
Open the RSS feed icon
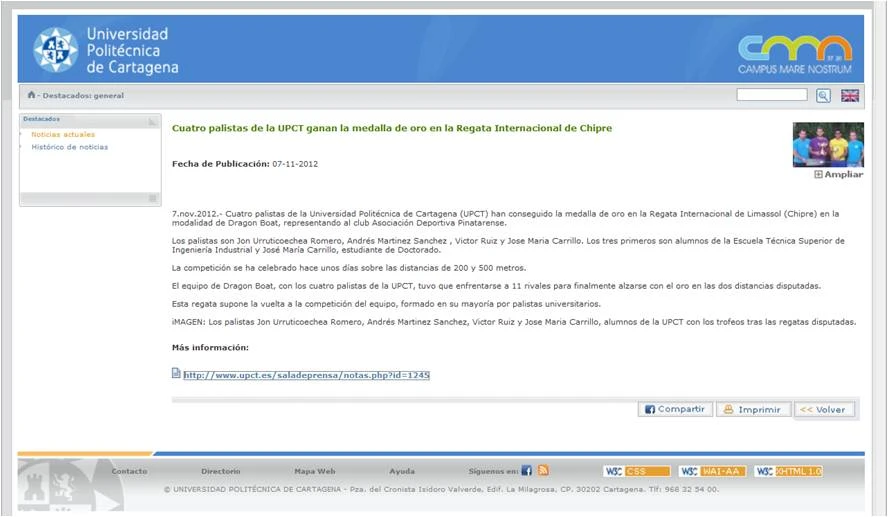point(543,471)
